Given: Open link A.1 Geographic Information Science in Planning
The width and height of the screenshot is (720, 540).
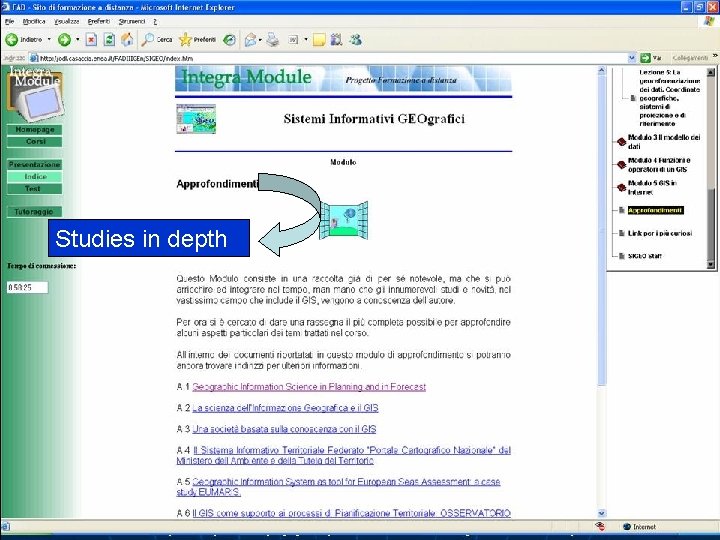Looking at the screenshot, I should pos(309,387).
